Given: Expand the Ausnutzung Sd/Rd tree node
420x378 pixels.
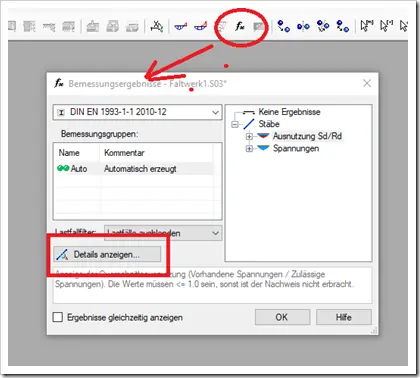Looking at the screenshot, I should pos(249,136).
